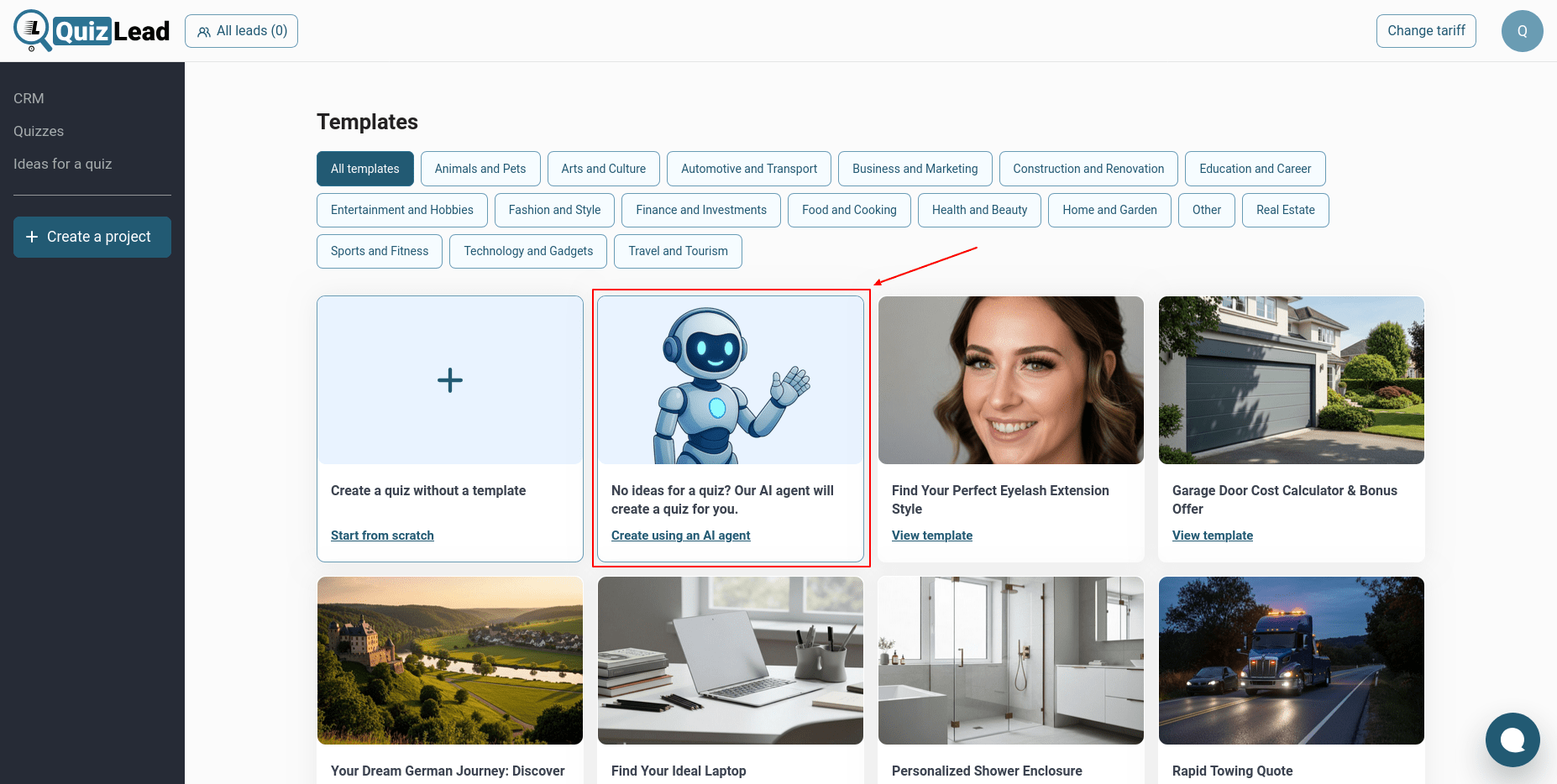Select the All templates filter
1557x784 pixels.
[x=364, y=169]
